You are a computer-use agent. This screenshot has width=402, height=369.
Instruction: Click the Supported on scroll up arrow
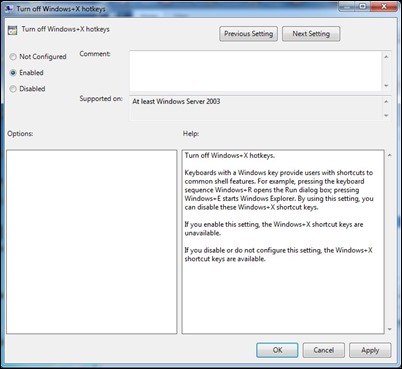(x=386, y=101)
